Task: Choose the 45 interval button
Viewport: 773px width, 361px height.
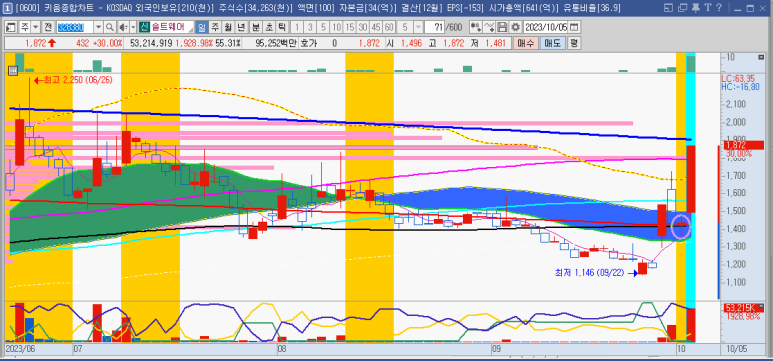Action: 376,27
